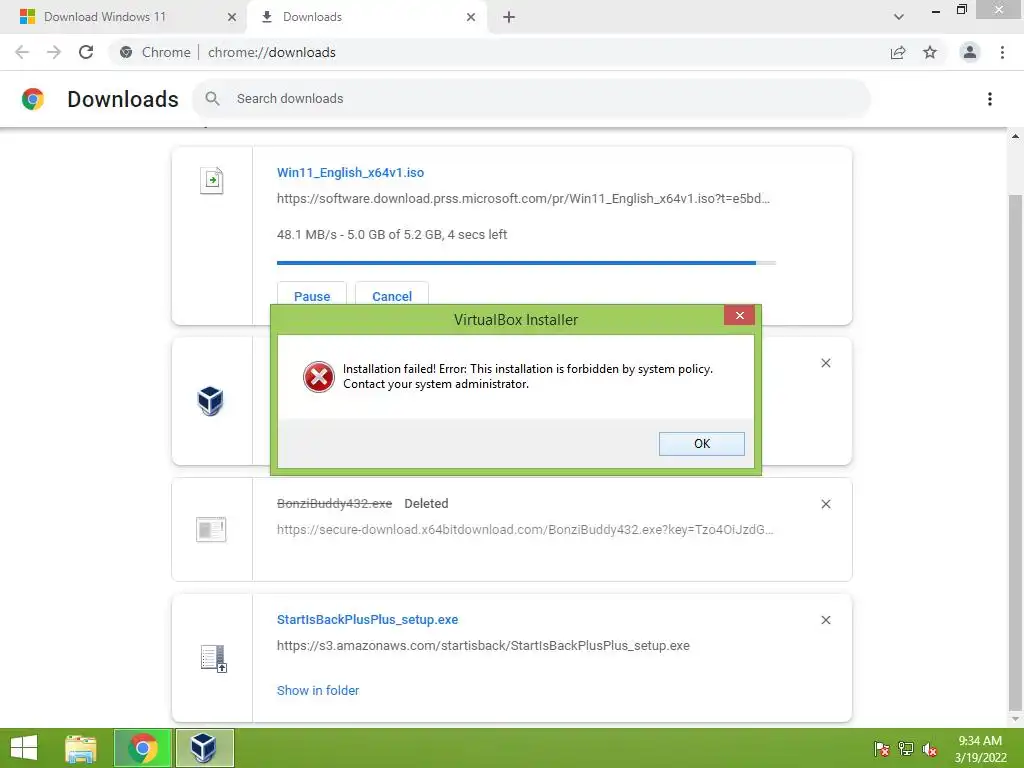Open the tab search dropdown chevron

tap(899, 17)
